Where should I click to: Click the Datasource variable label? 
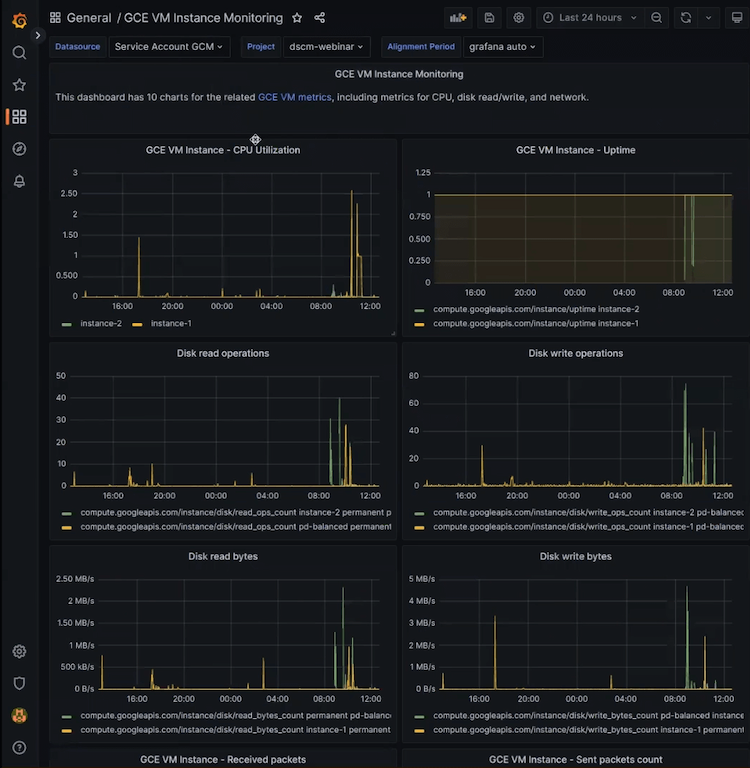tap(77, 47)
